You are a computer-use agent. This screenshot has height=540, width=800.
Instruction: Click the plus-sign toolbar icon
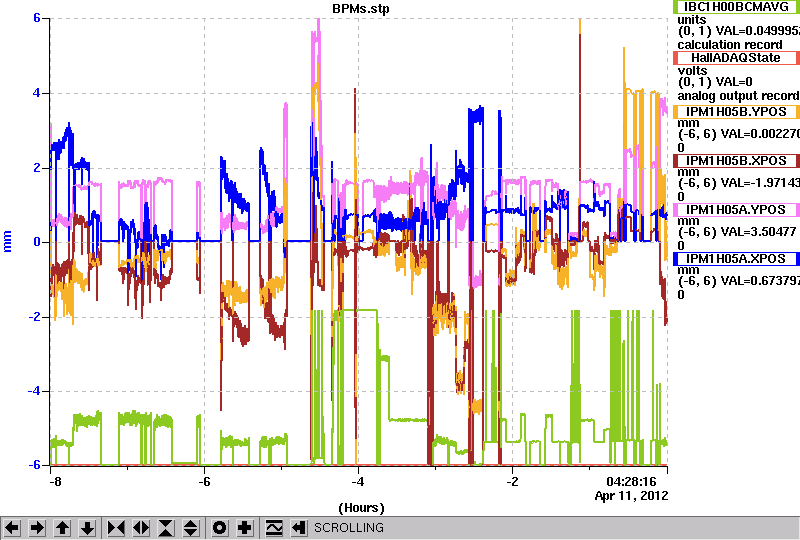point(245,528)
